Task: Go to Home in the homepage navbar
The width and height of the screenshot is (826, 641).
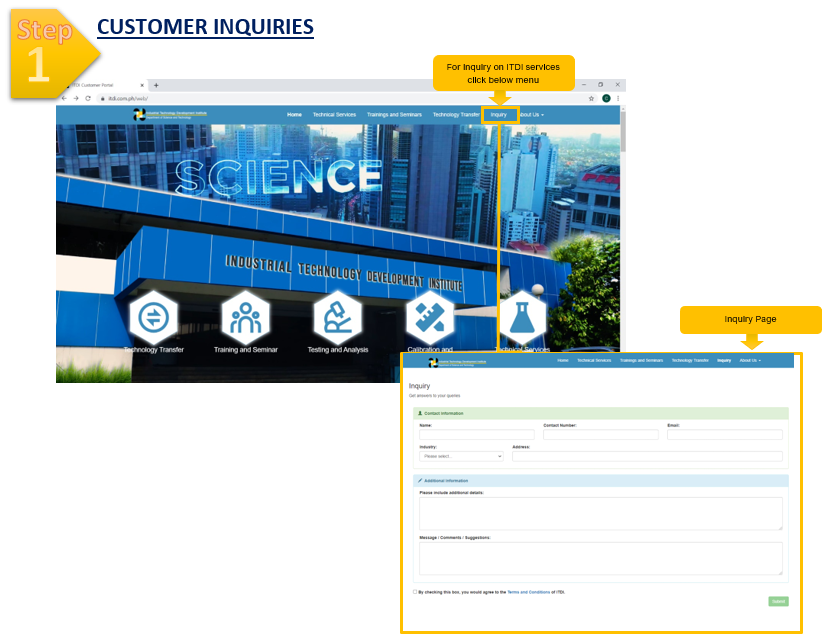Action: [x=294, y=115]
